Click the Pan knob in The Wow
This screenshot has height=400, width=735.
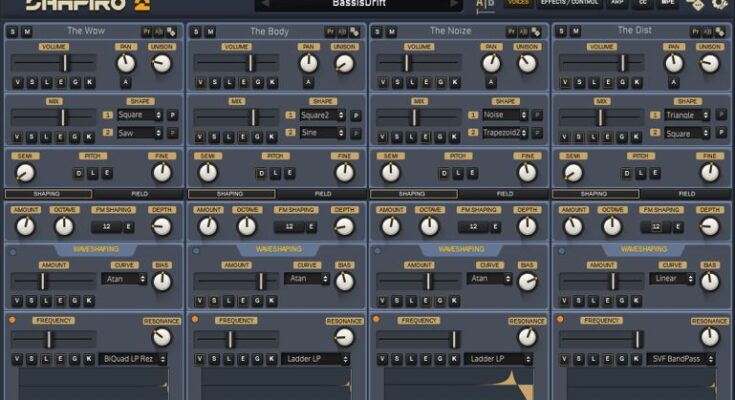tap(125, 64)
